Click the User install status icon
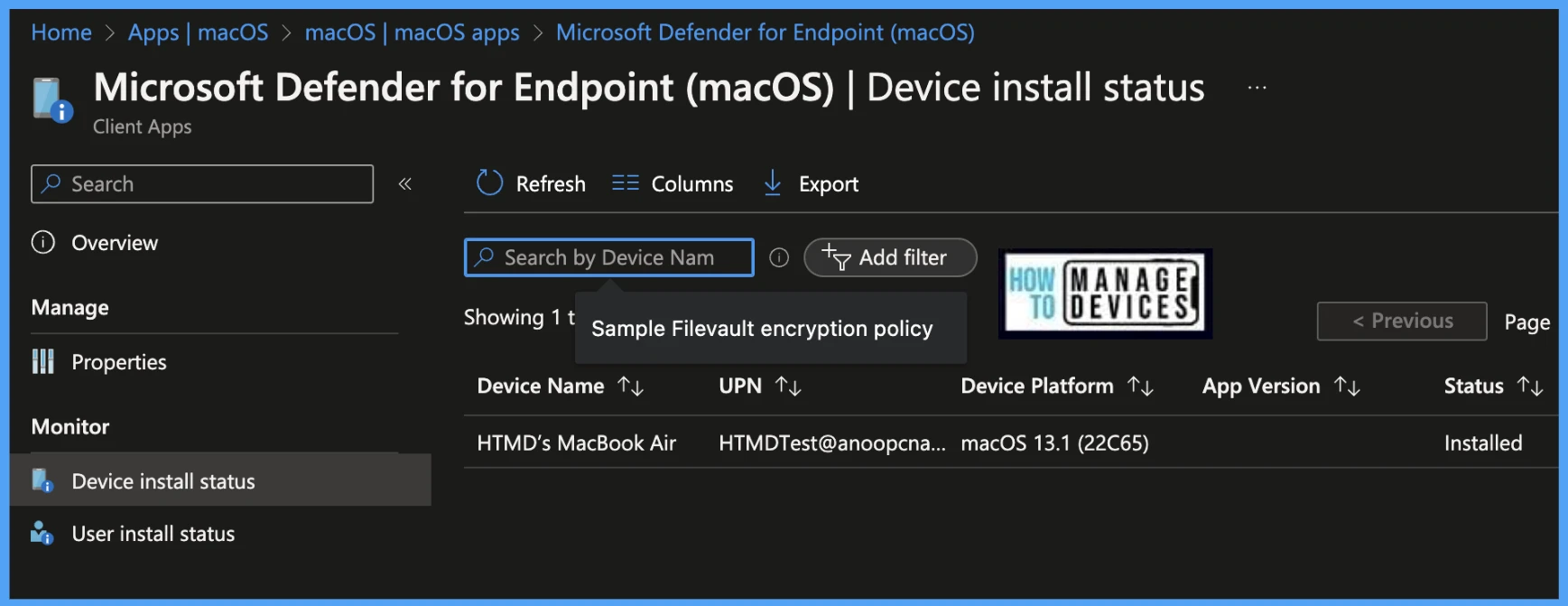Image resolution: width=1568 pixels, height=606 pixels. coord(42,533)
